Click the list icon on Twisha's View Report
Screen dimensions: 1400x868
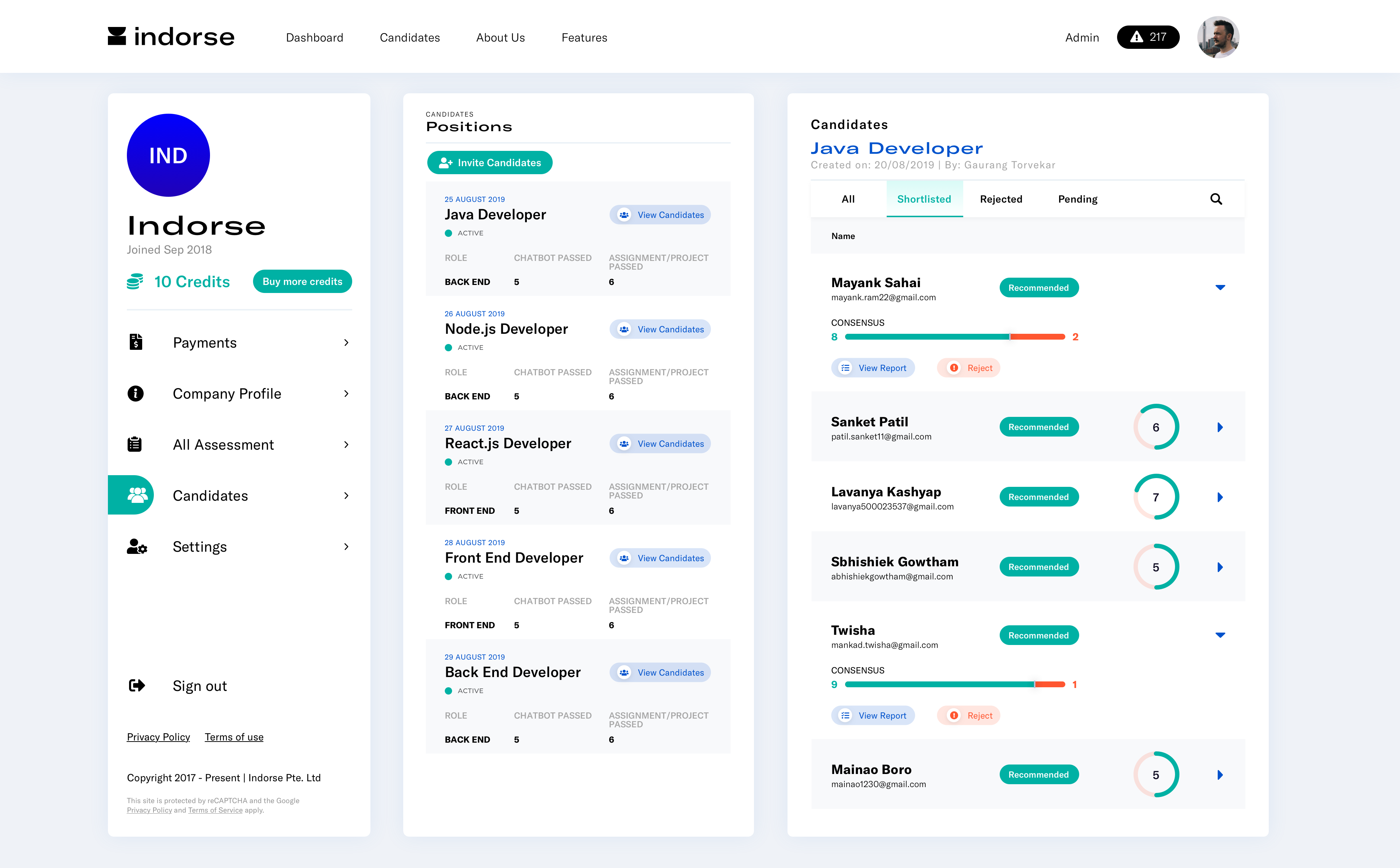845,715
